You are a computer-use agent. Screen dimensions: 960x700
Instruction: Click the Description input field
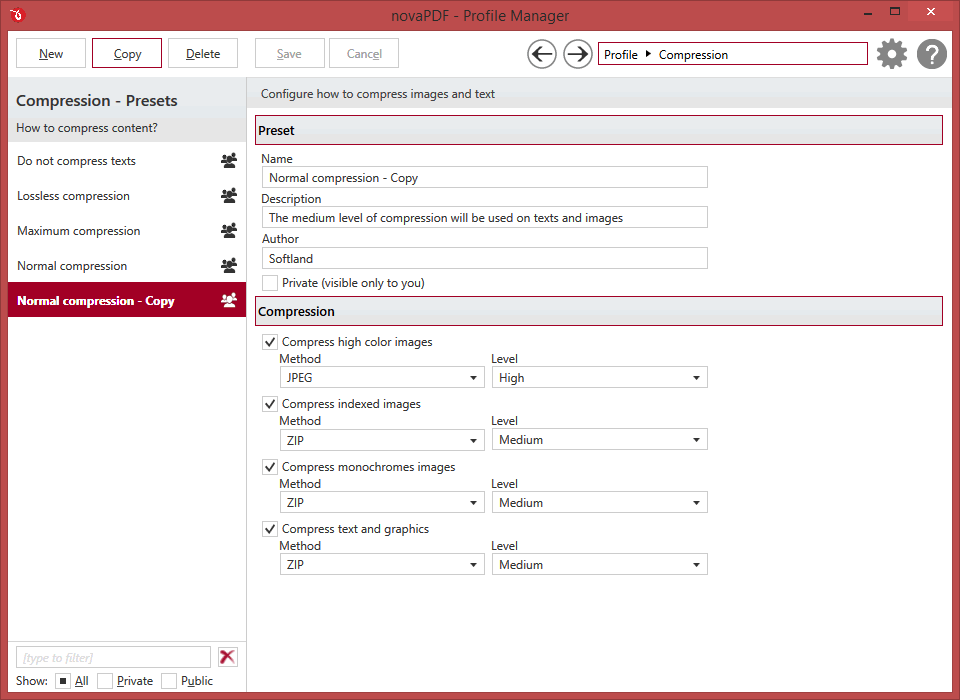tap(484, 217)
